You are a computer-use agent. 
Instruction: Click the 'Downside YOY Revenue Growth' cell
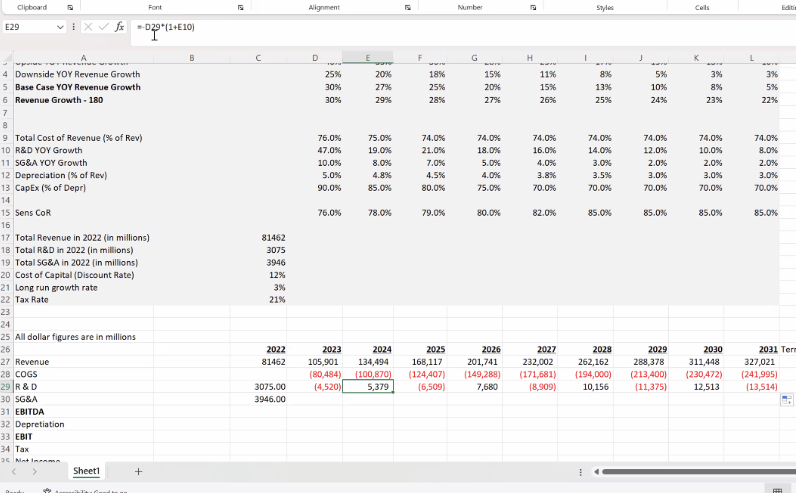(78, 75)
